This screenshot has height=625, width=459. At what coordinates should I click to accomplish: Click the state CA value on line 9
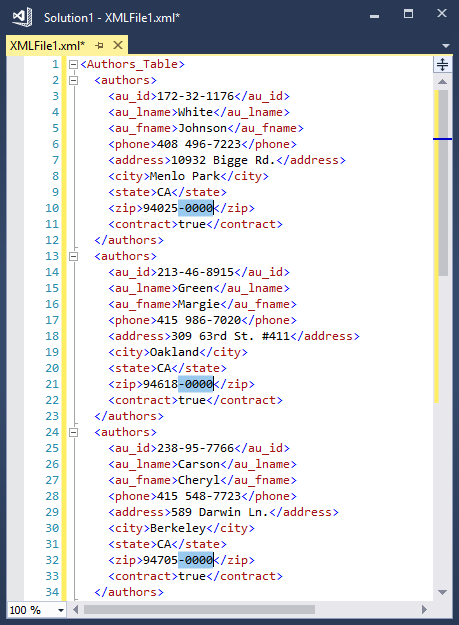pyautogui.click(x=164, y=192)
